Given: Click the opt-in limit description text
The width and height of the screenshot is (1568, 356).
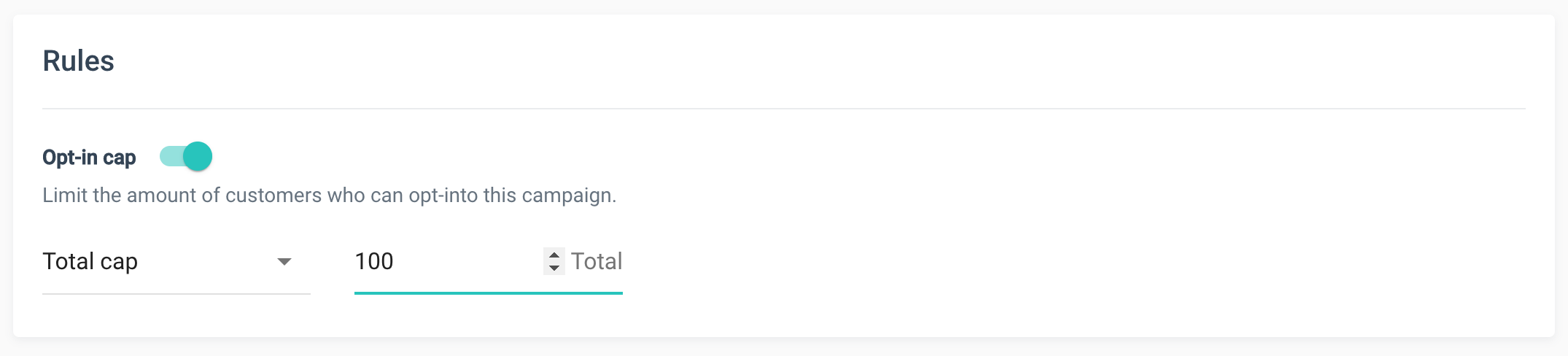Looking at the screenshot, I should (329, 196).
